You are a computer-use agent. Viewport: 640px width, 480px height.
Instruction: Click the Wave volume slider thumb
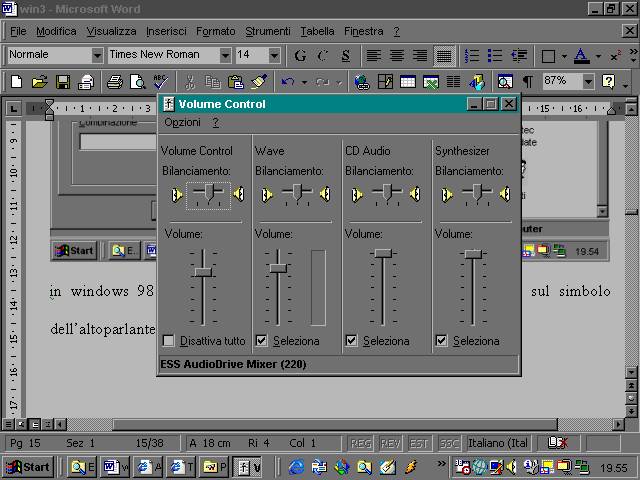(278, 268)
